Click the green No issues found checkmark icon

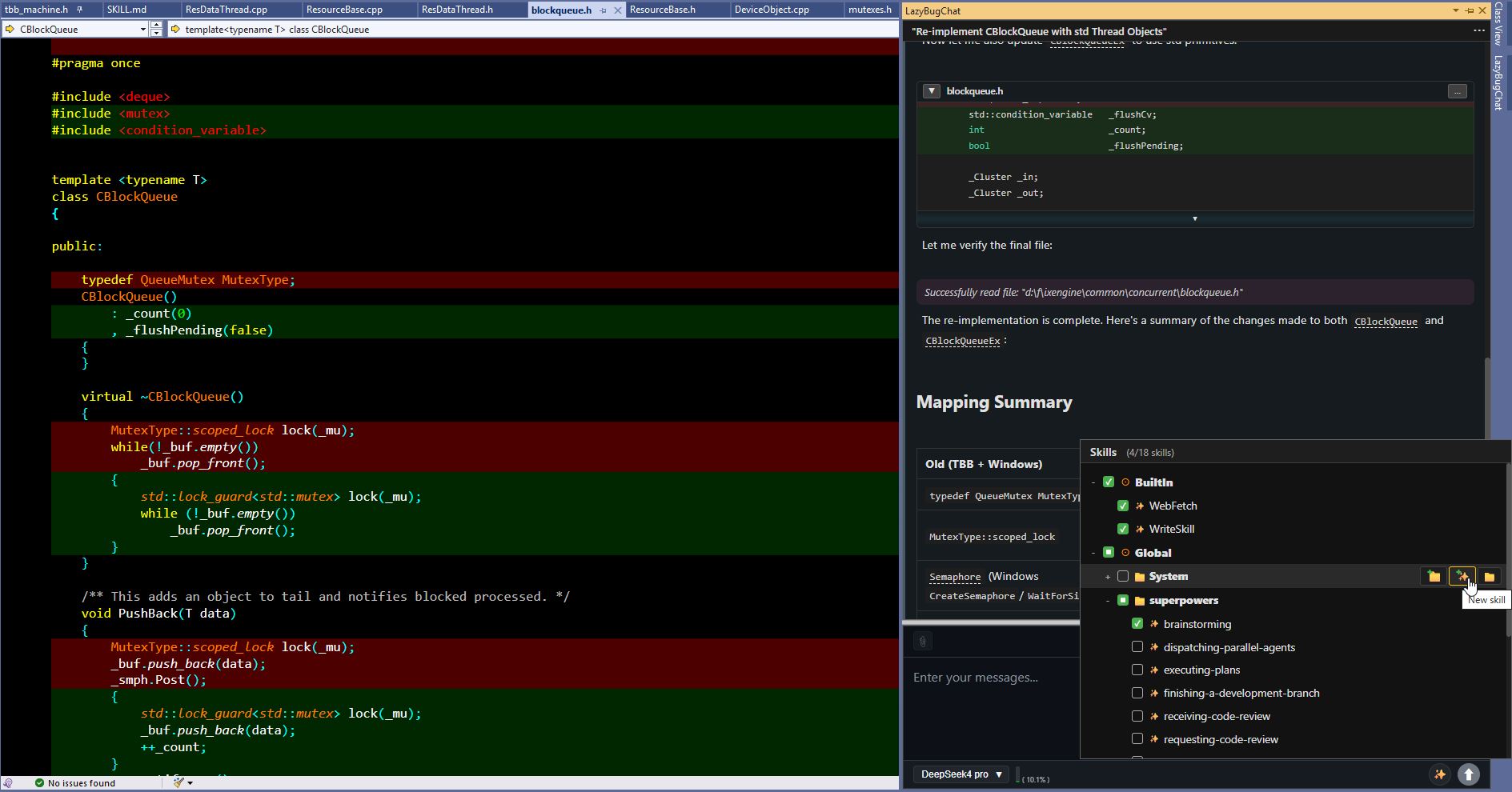[39, 783]
